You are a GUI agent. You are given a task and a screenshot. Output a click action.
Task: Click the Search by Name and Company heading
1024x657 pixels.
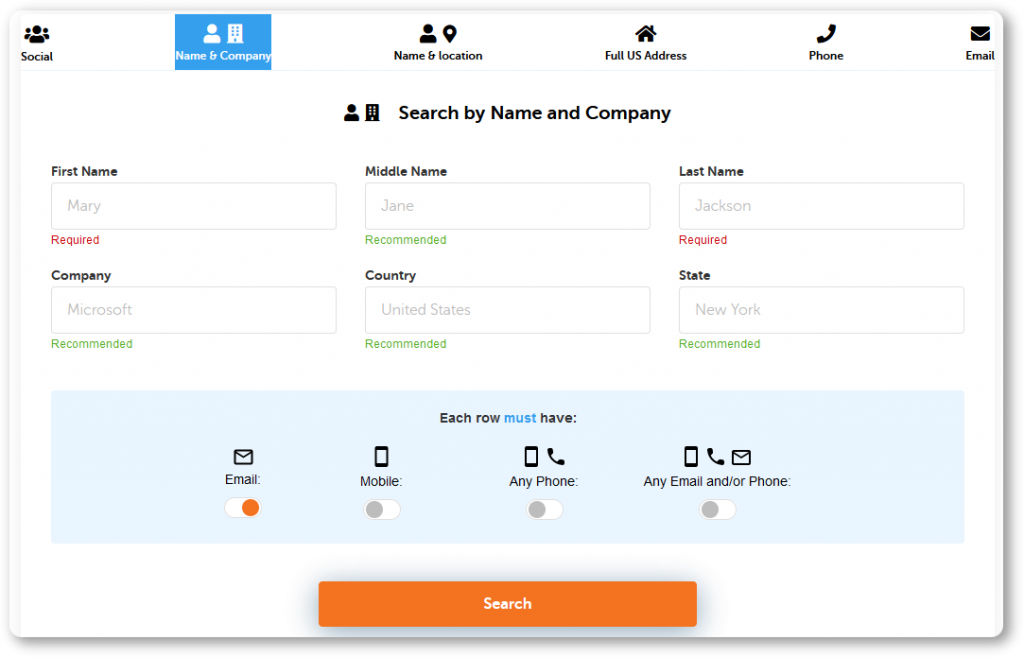pos(534,113)
